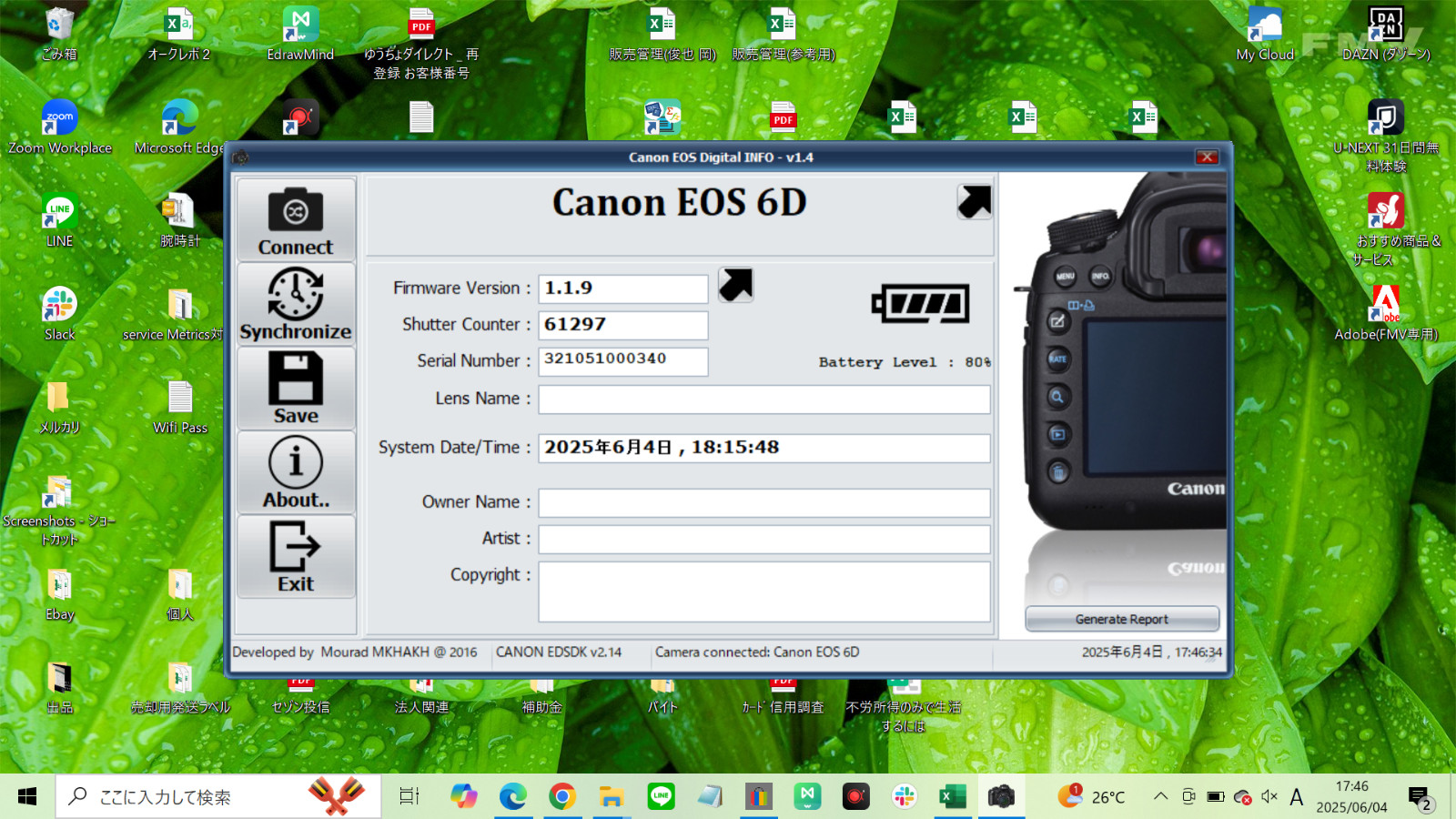This screenshot has width=1456, height=819.
Task: Select the Ebay desktop folder
Action: click(x=59, y=594)
